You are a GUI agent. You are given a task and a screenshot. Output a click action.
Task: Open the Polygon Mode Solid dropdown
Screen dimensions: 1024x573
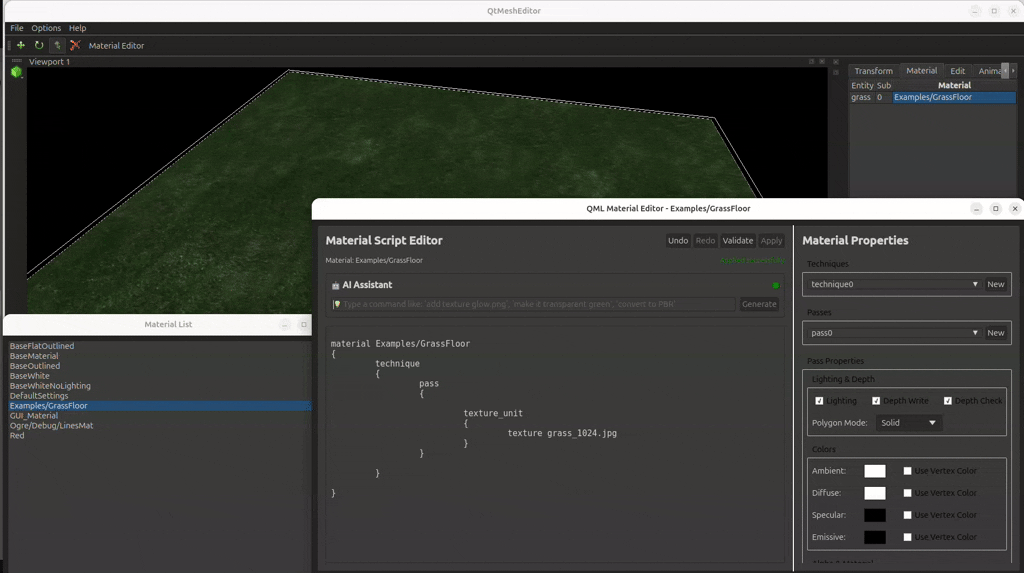(x=908, y=423)
